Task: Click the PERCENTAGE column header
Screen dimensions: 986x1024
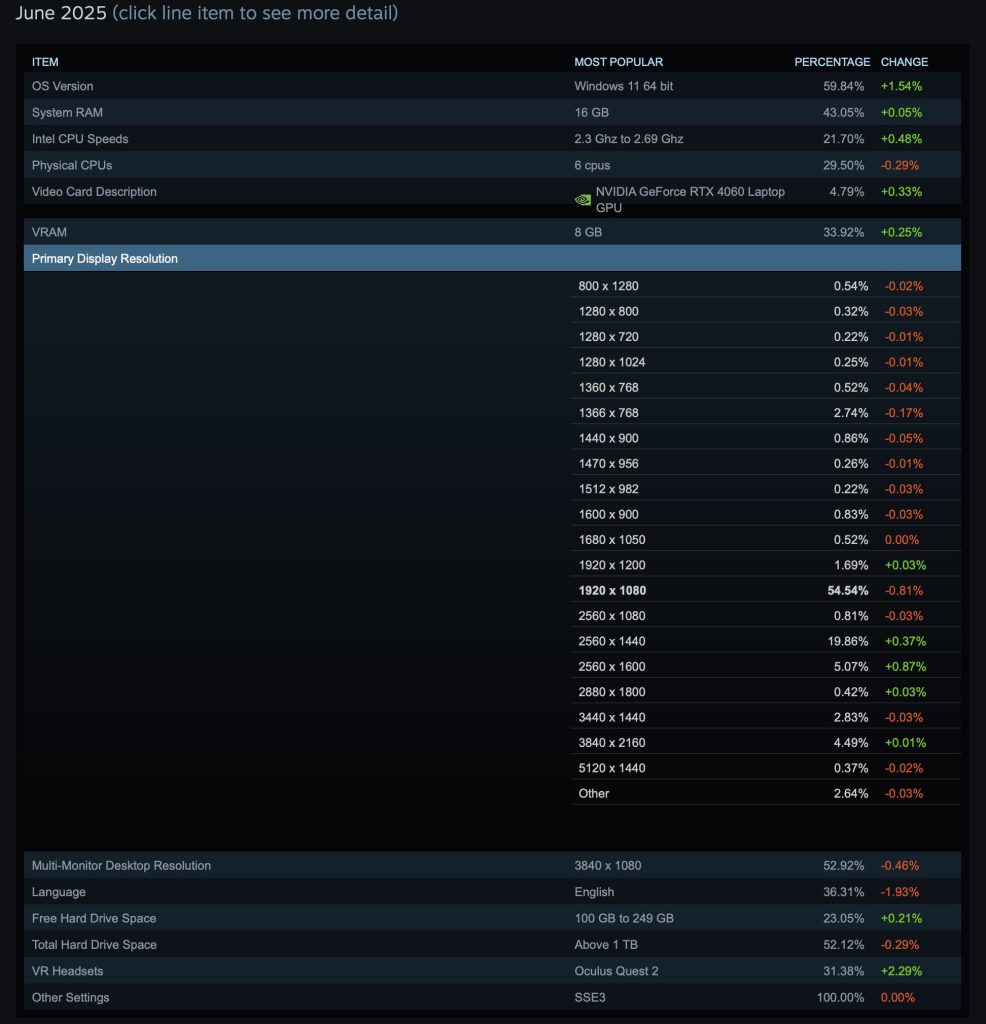Action: [x=831, y=61]
